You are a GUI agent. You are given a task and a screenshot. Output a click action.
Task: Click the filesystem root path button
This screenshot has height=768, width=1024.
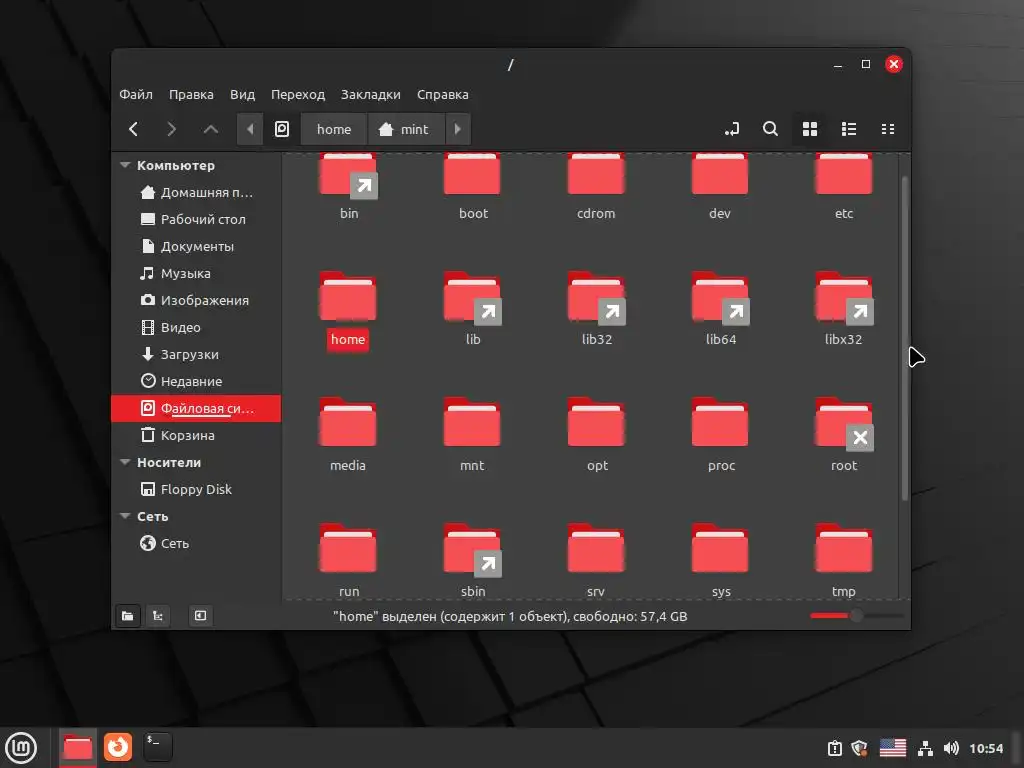pos(281,129)
